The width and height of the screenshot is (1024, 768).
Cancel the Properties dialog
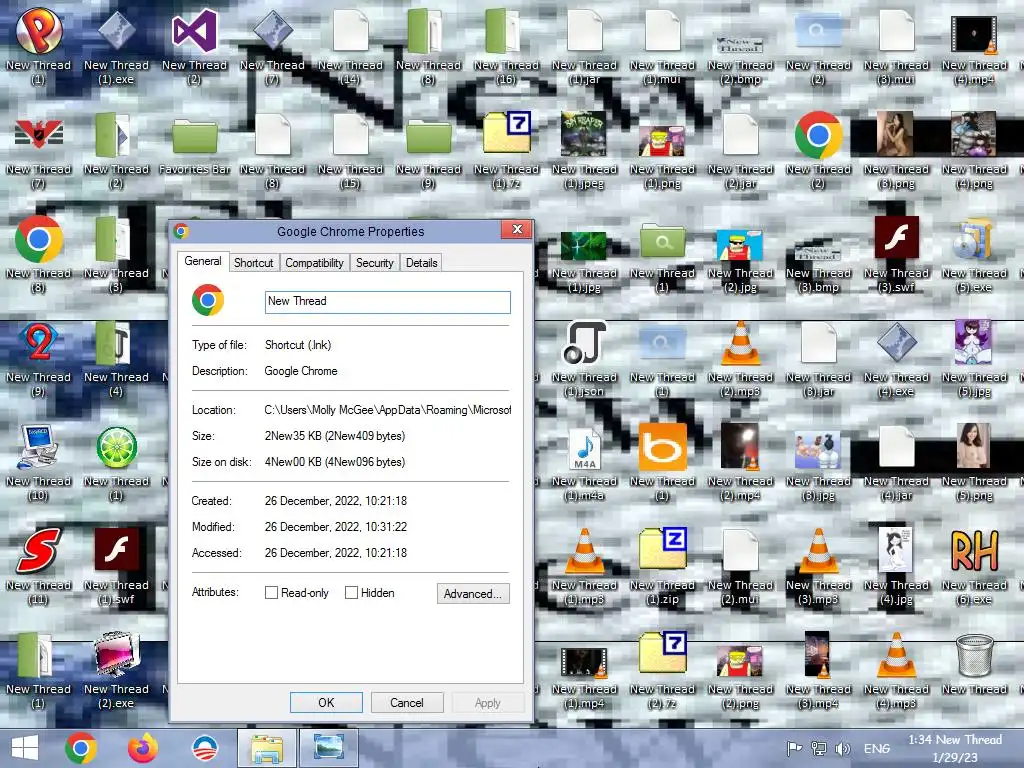click(x=407, y=703)
